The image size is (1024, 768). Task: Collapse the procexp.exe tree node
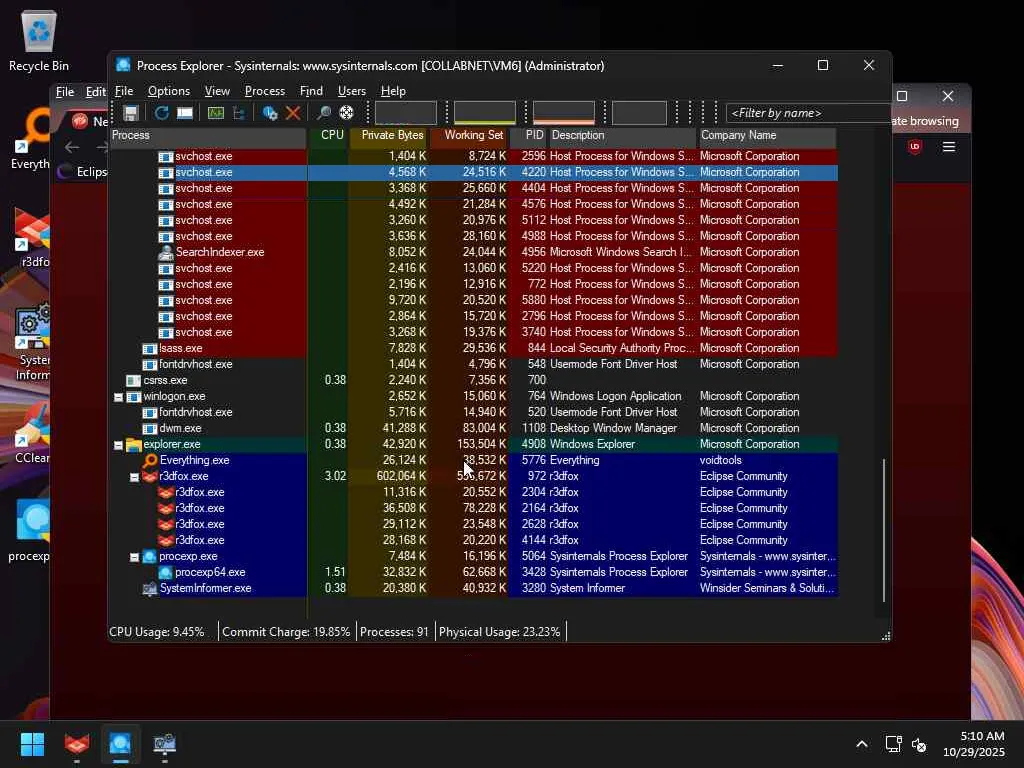(x=134, y=557)
